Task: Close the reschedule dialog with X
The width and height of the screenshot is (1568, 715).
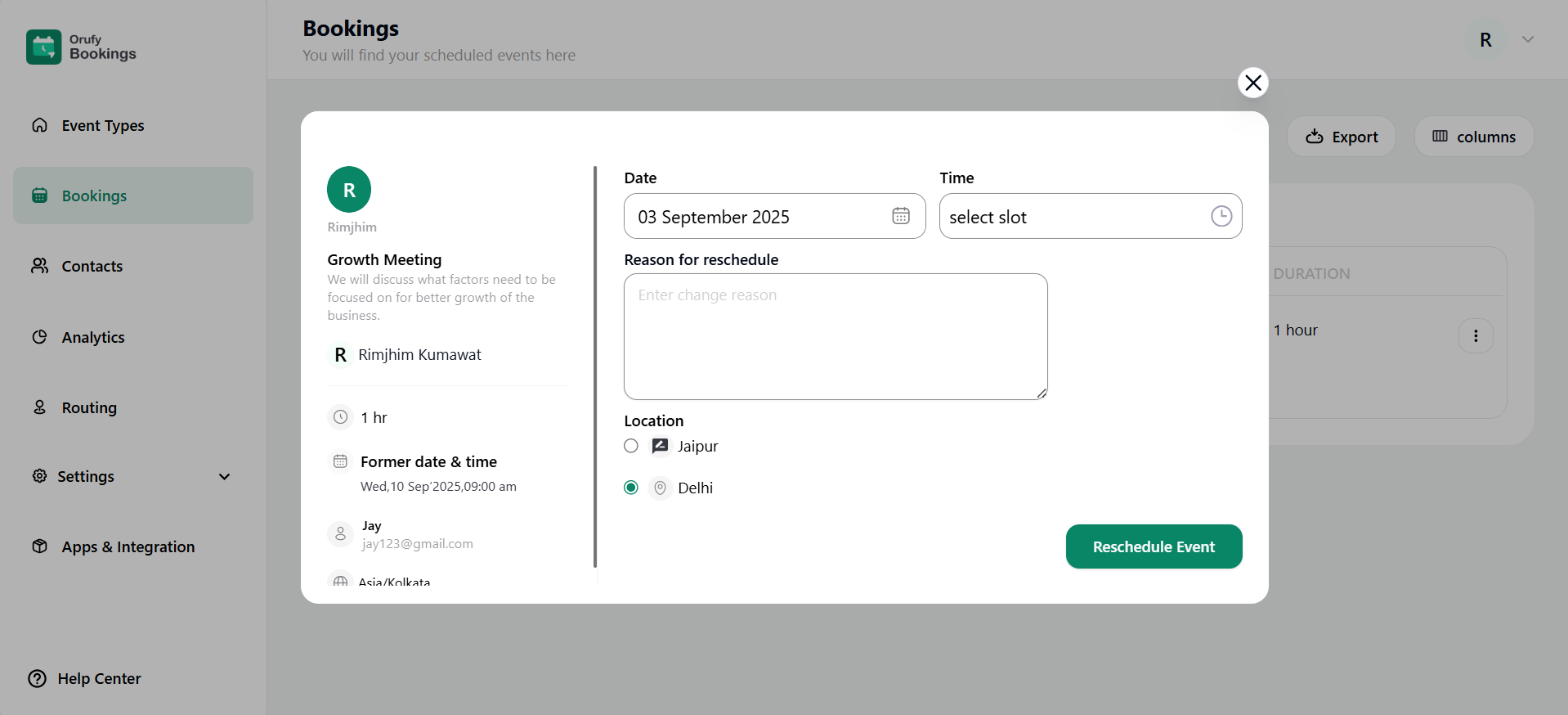Action: pos(1252,83)
